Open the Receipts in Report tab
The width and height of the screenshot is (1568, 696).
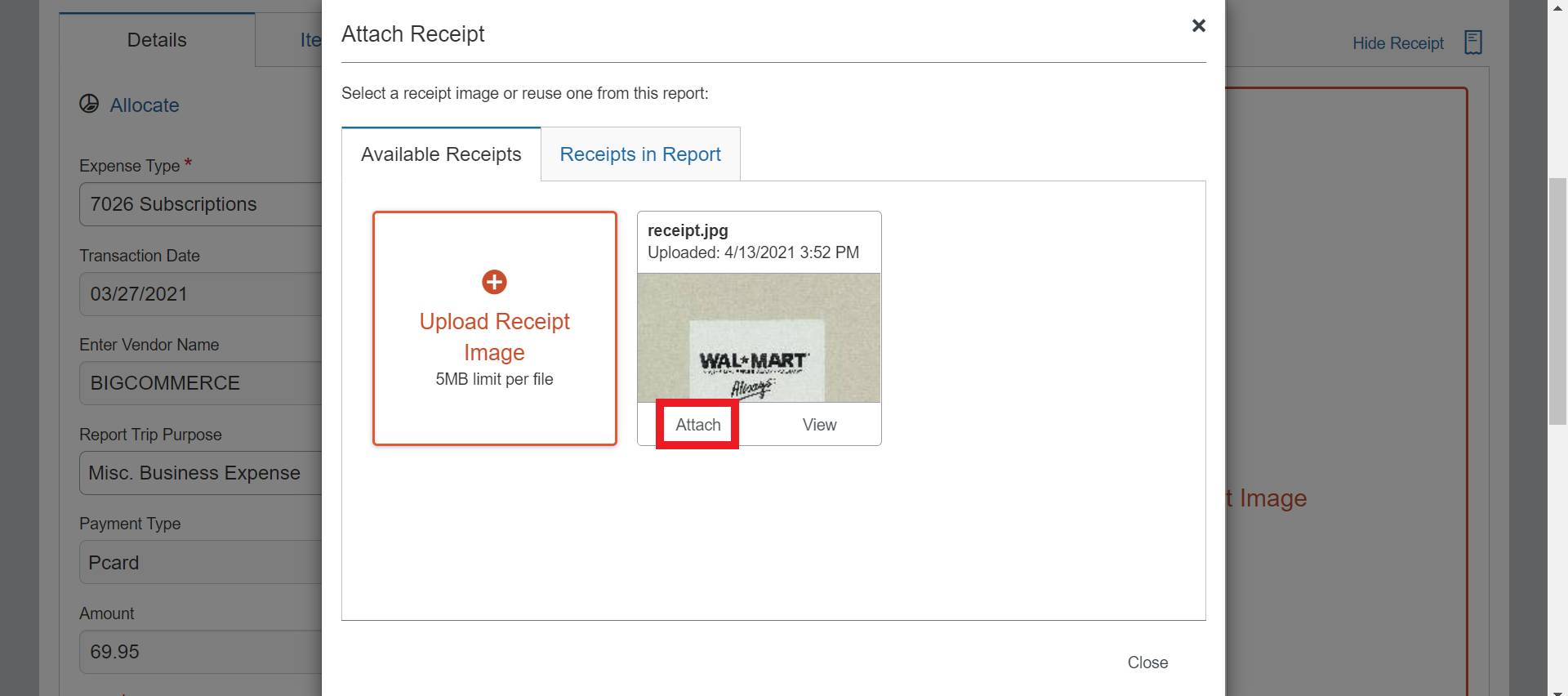pos(640,154)
